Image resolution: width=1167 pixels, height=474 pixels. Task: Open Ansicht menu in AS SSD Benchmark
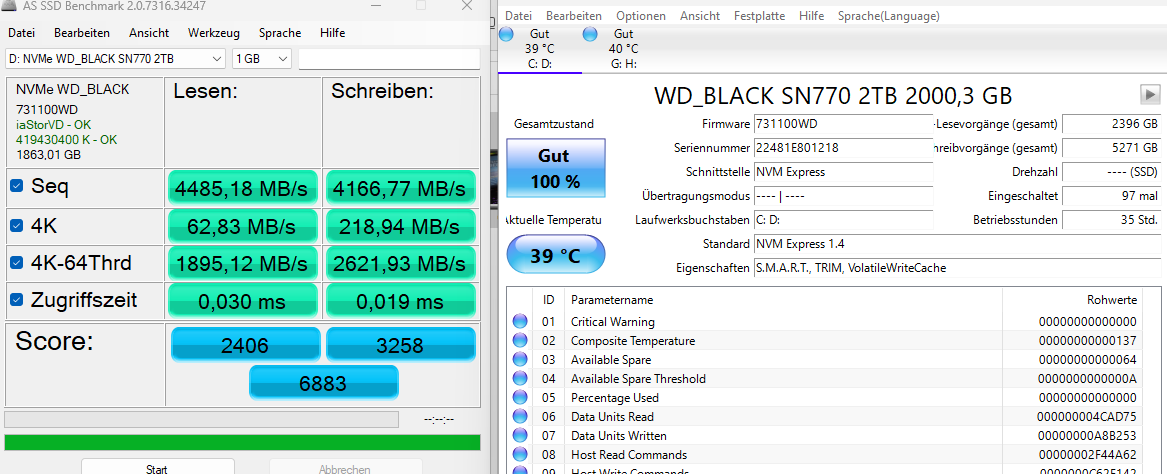[x=149, y=33]
